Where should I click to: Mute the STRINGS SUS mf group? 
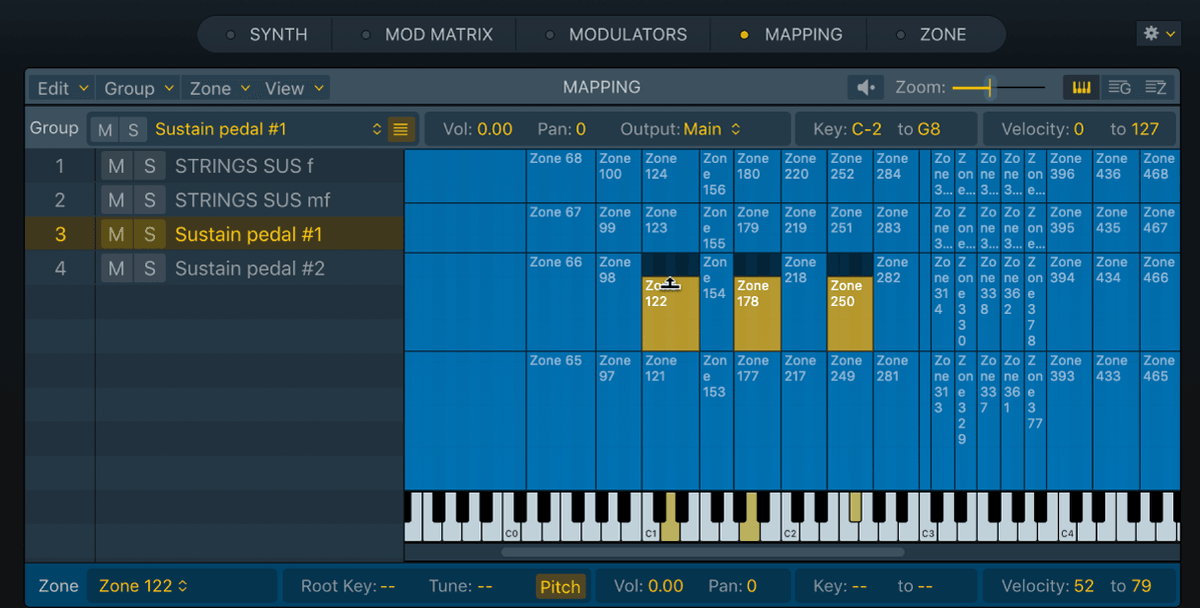pos(115,199)
